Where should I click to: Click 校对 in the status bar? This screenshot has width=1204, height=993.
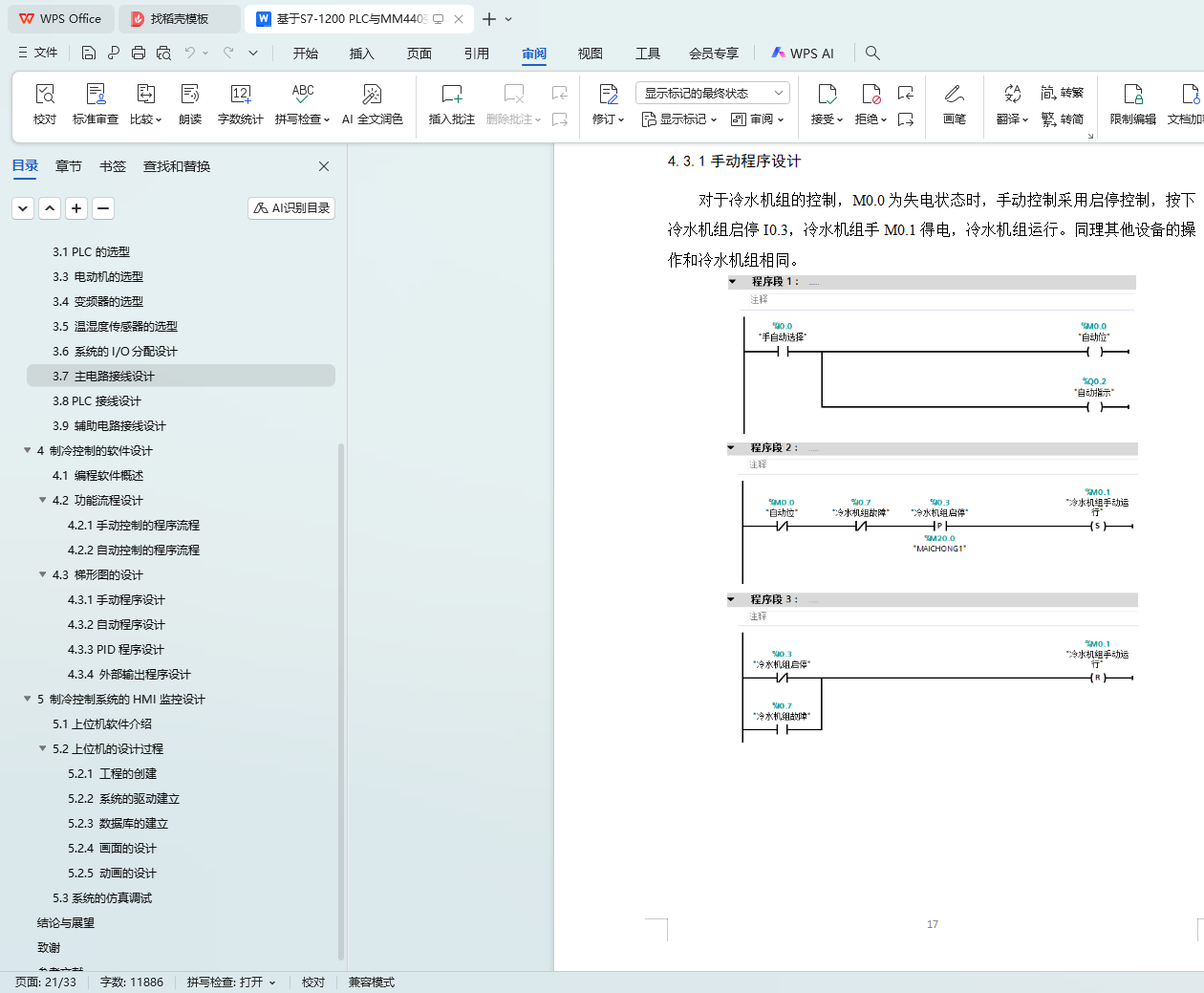pos(313,982)
